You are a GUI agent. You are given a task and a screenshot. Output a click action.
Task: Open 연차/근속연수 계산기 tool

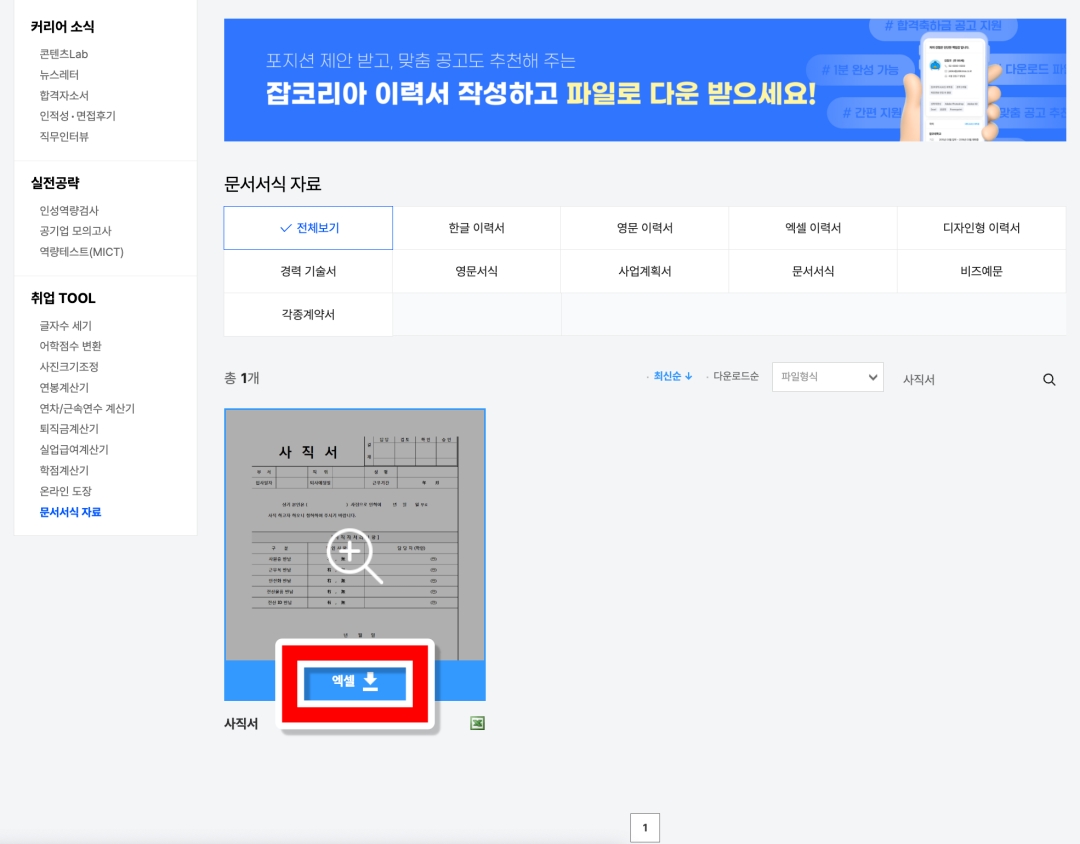coord(87,408)
